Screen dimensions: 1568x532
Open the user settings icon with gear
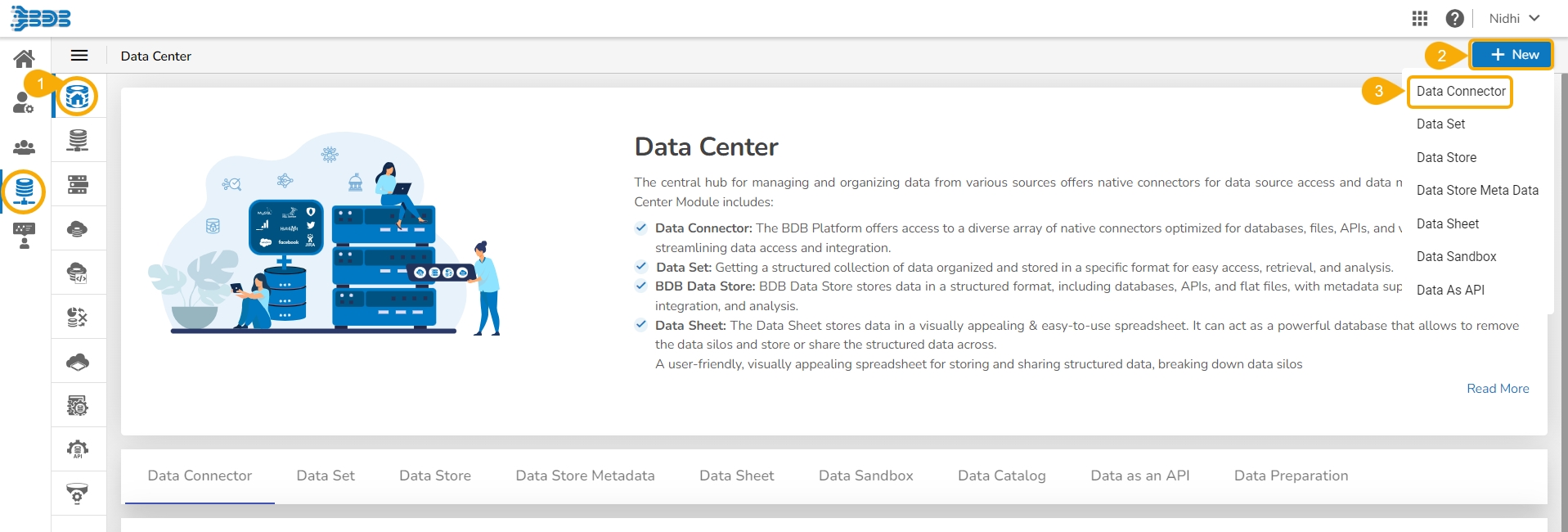coord(24,103)
